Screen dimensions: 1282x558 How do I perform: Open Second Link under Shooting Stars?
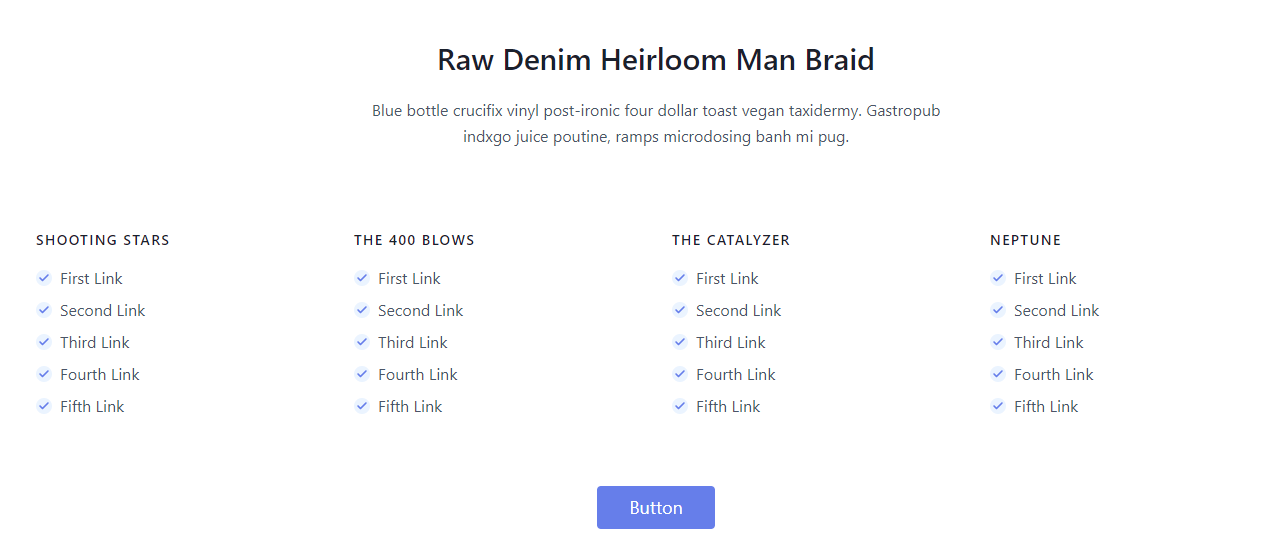coord(102,311)
